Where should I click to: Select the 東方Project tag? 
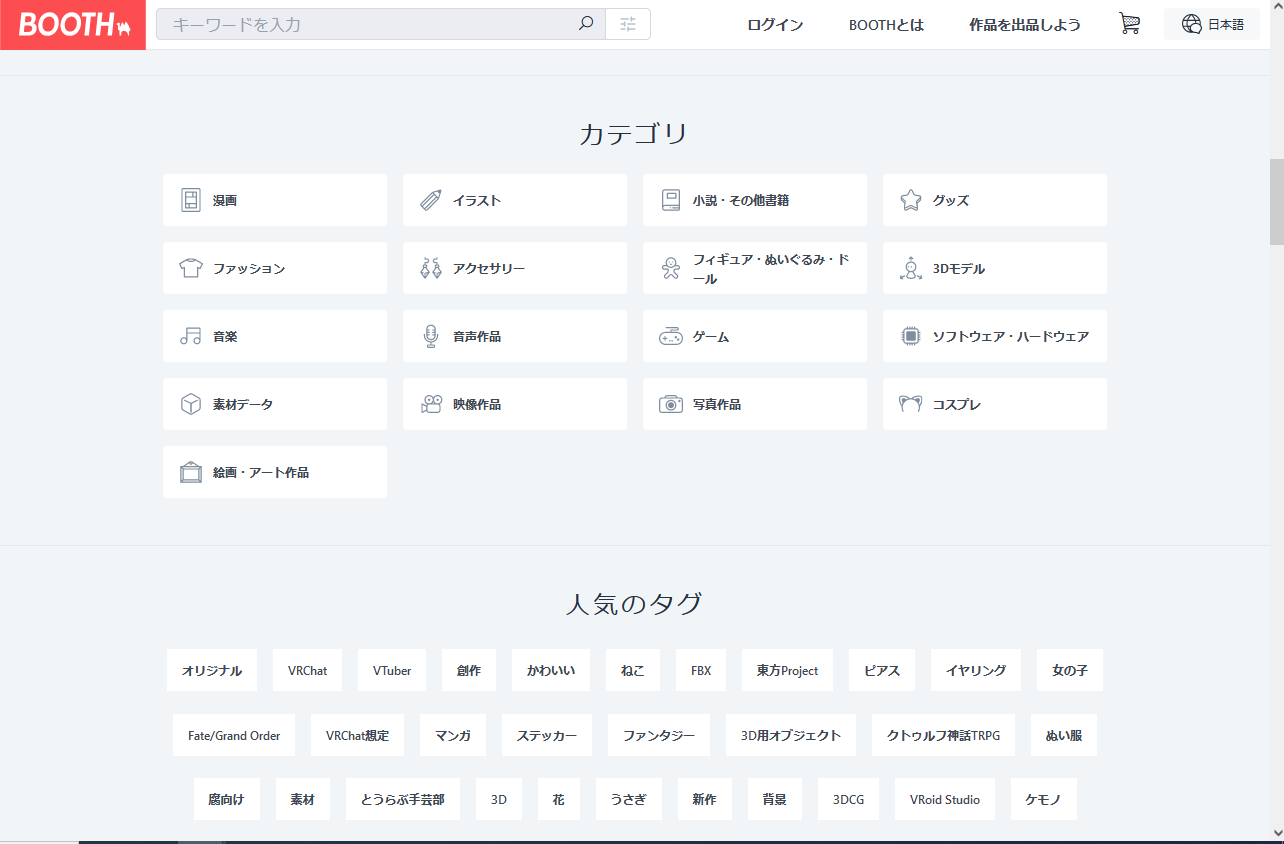tap(787, 670)
